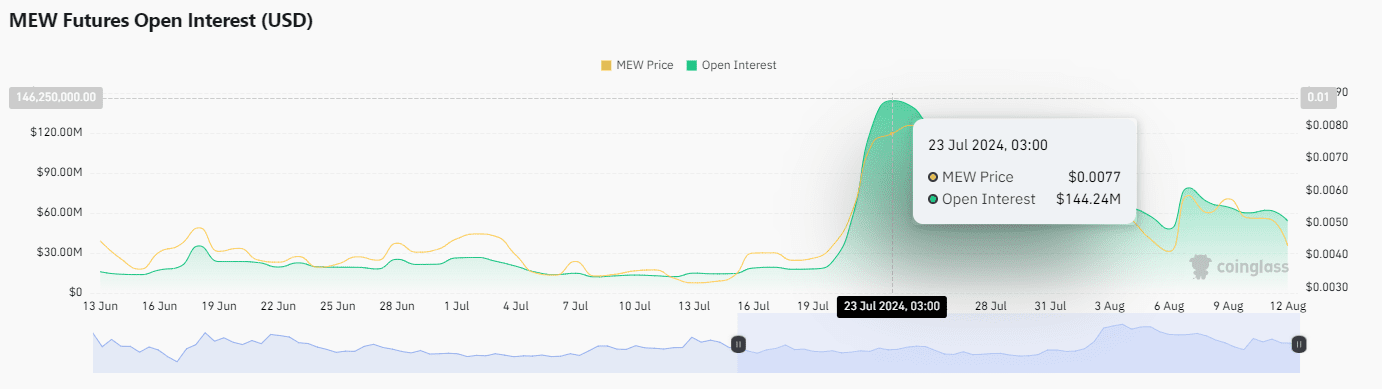Click the 10 Jul date label
Viewport: 1382px width, 389px height.
coord(635,306)
